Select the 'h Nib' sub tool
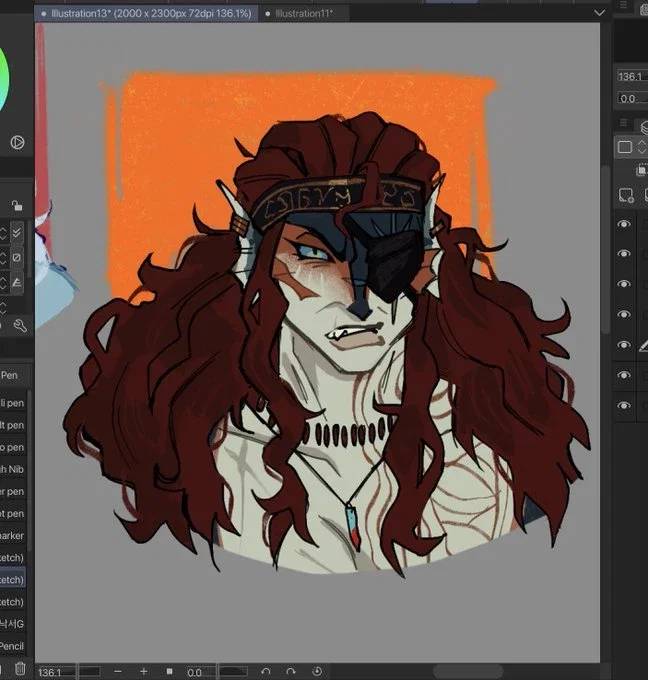Viewport: 648px width, 680px height. [13, 469]
